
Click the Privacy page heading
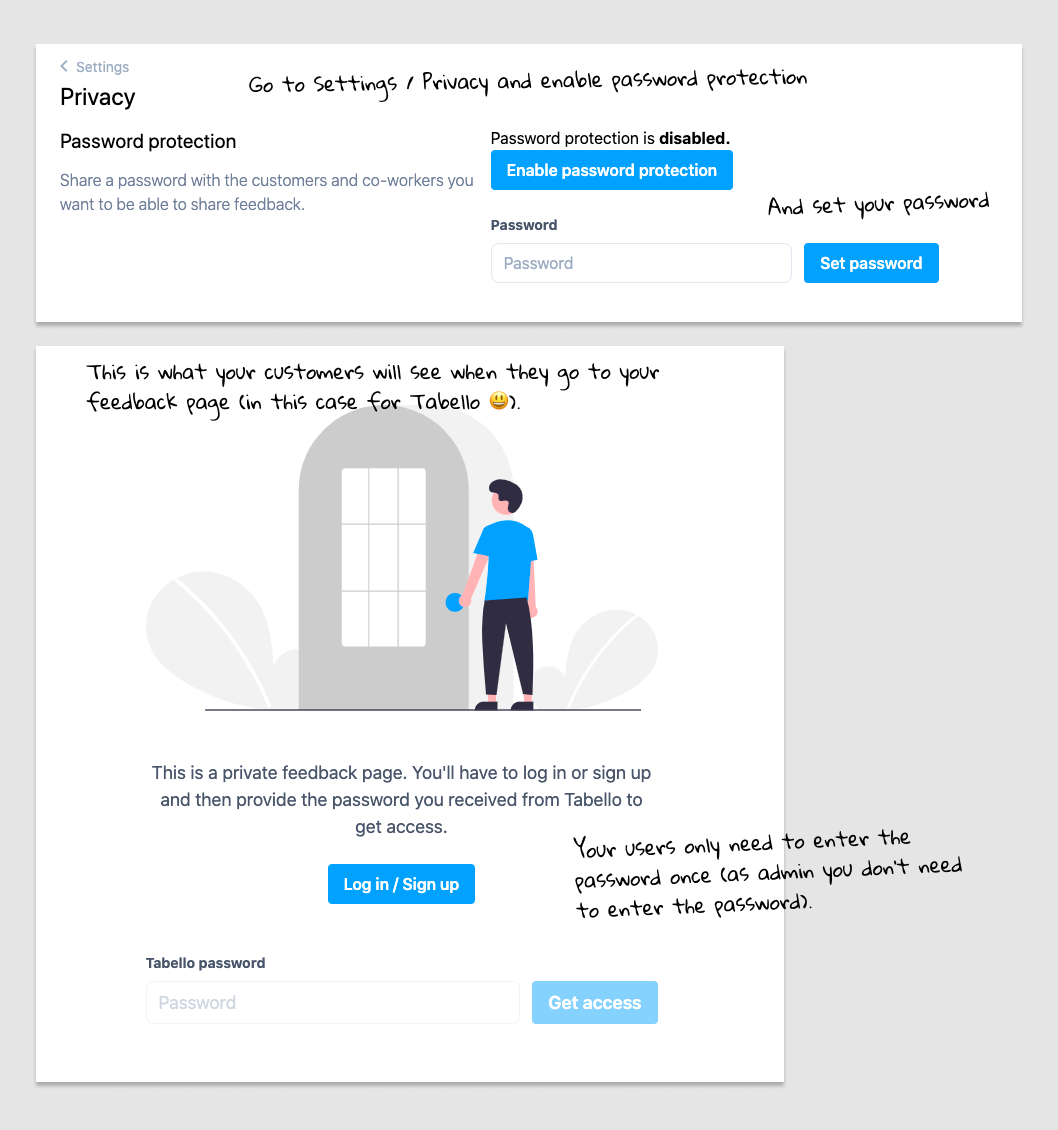97,97
